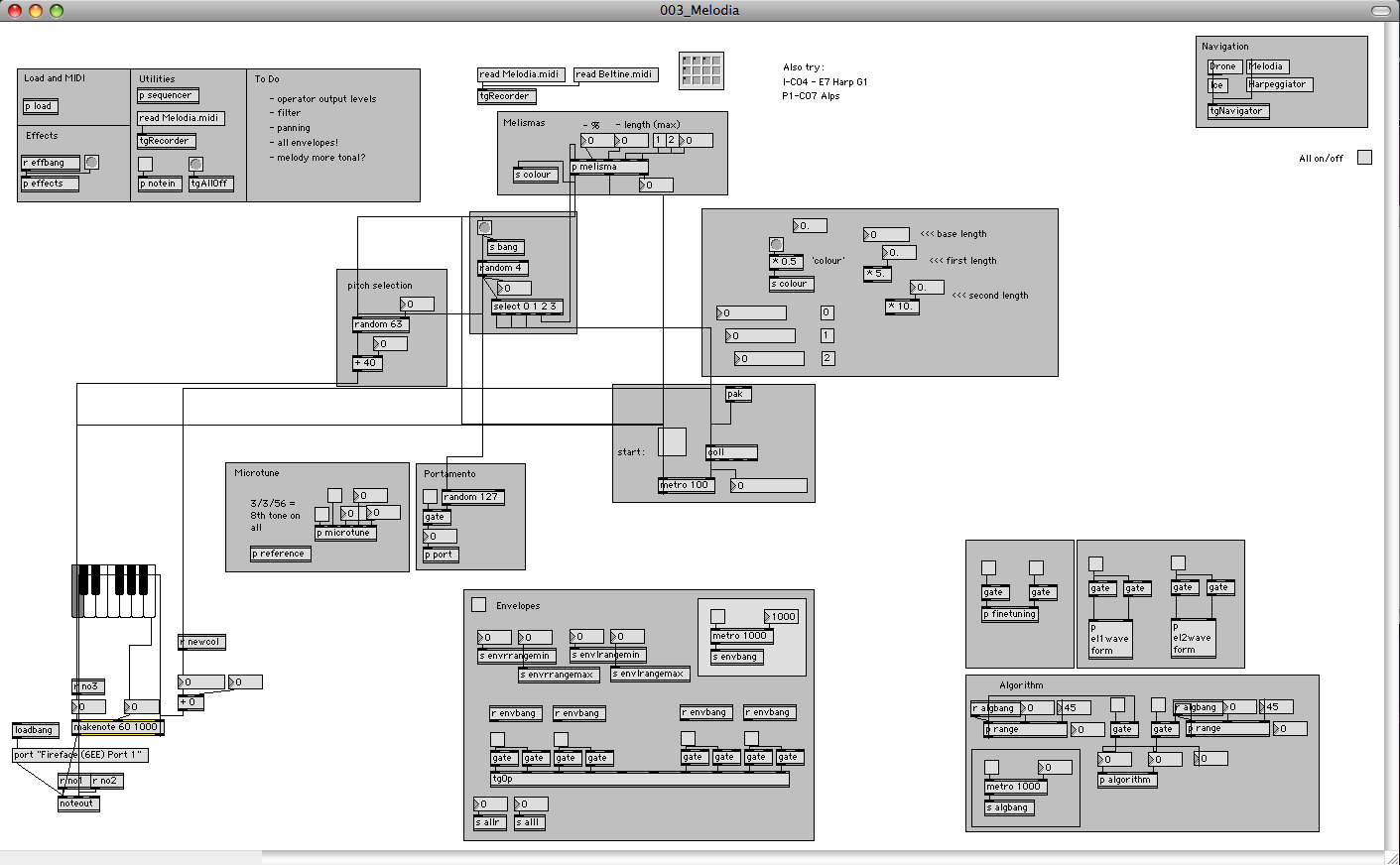Image resolution: width=1400 pixels, height=865 pixels.
Task: Click the metro 100 object
Action: (x=685, y=485)
